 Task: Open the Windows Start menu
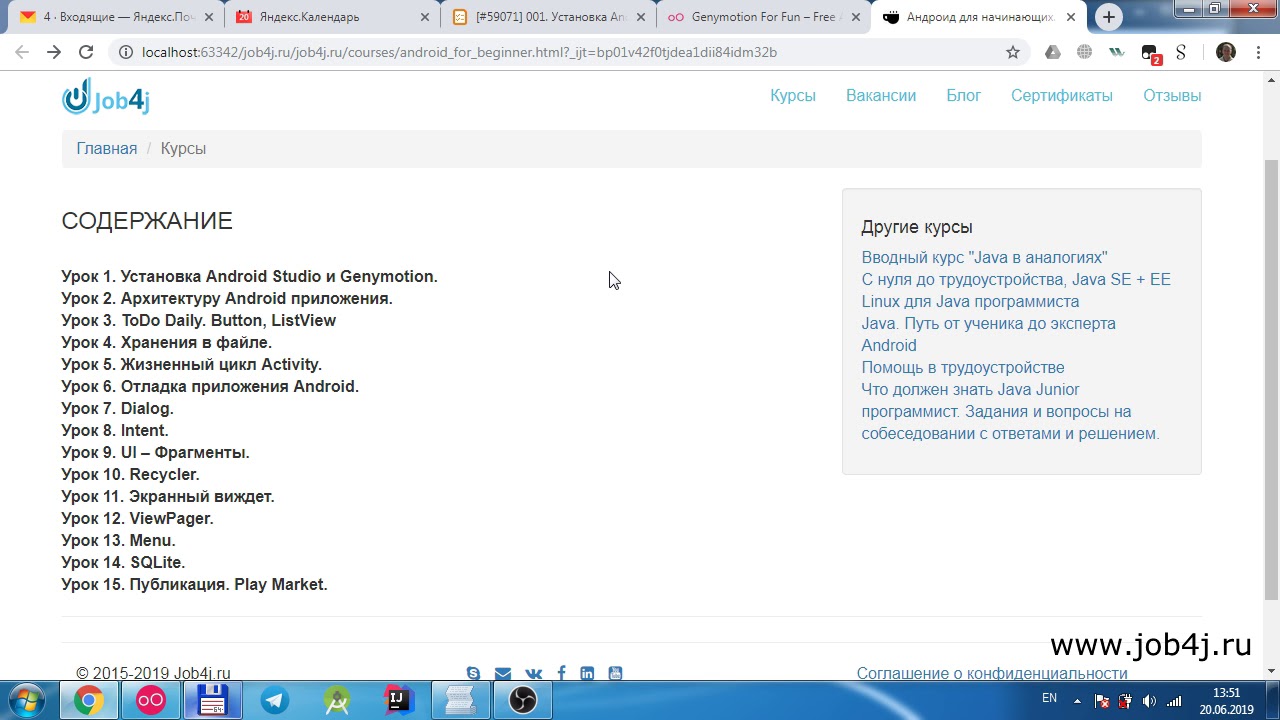[27, 700]
